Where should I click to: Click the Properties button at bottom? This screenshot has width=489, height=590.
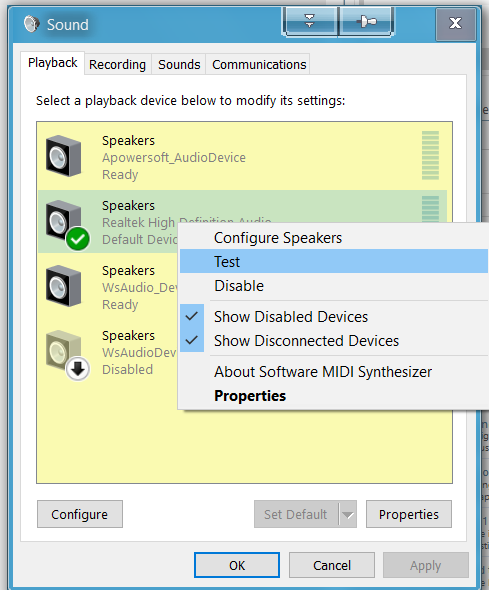coord(409,514)
